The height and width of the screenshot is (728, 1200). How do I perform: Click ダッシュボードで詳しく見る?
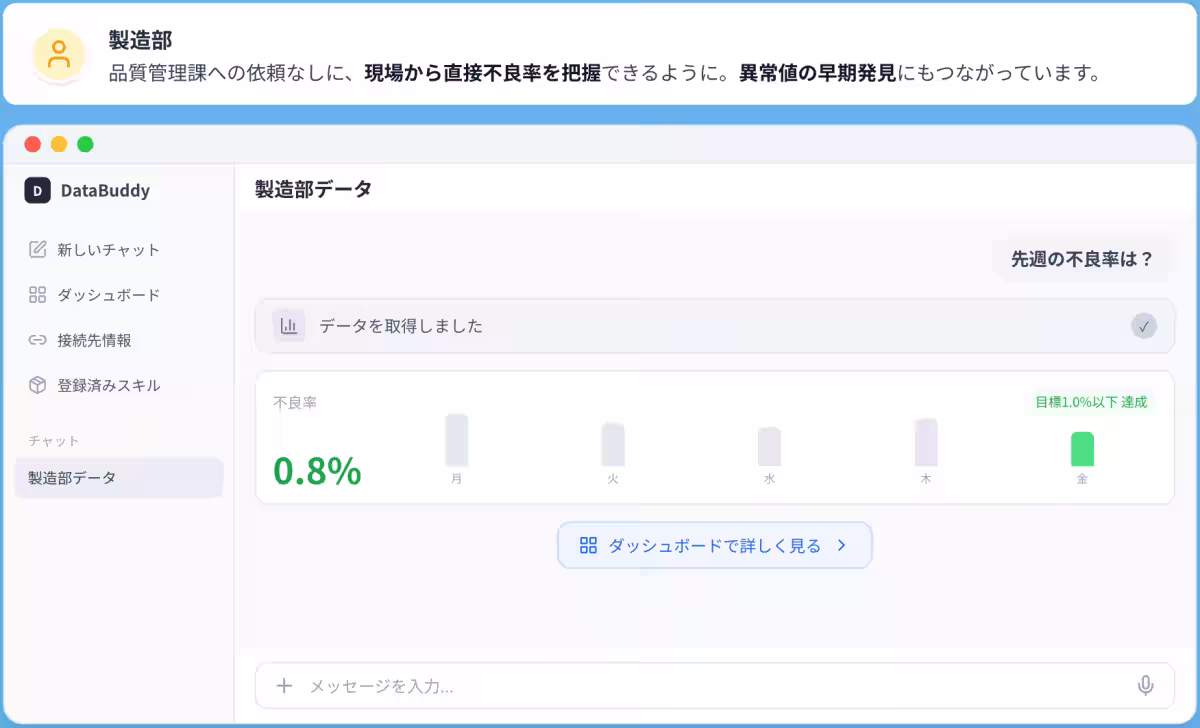click(x=715, y=545)
